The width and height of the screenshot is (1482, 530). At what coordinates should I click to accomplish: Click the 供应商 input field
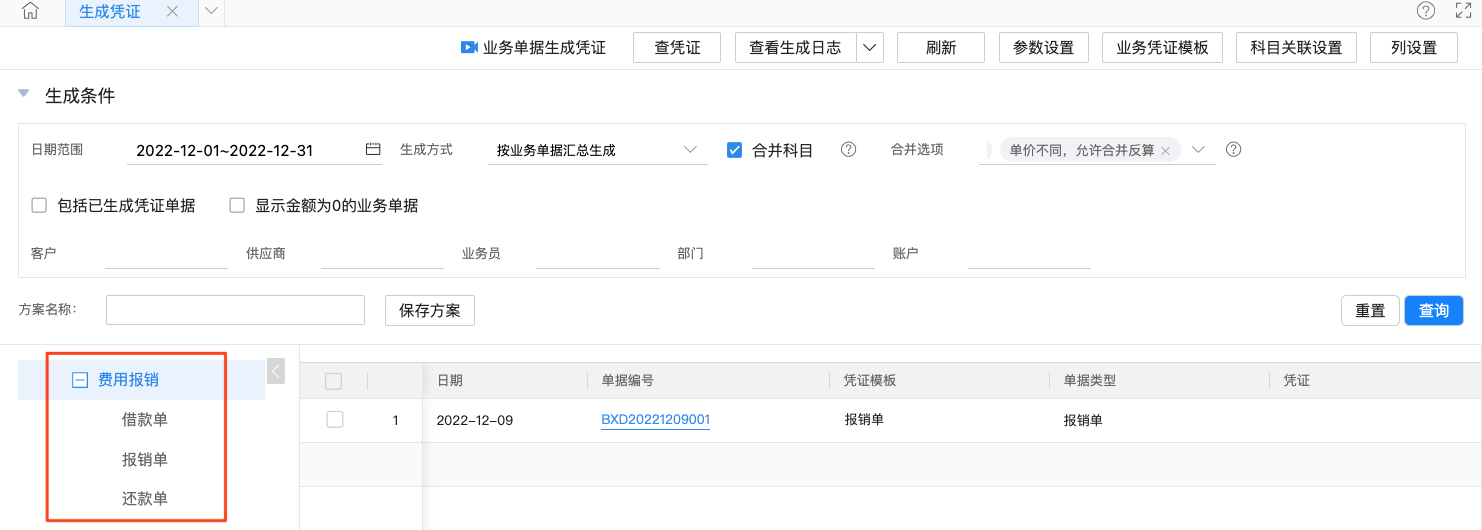point(382,254)
